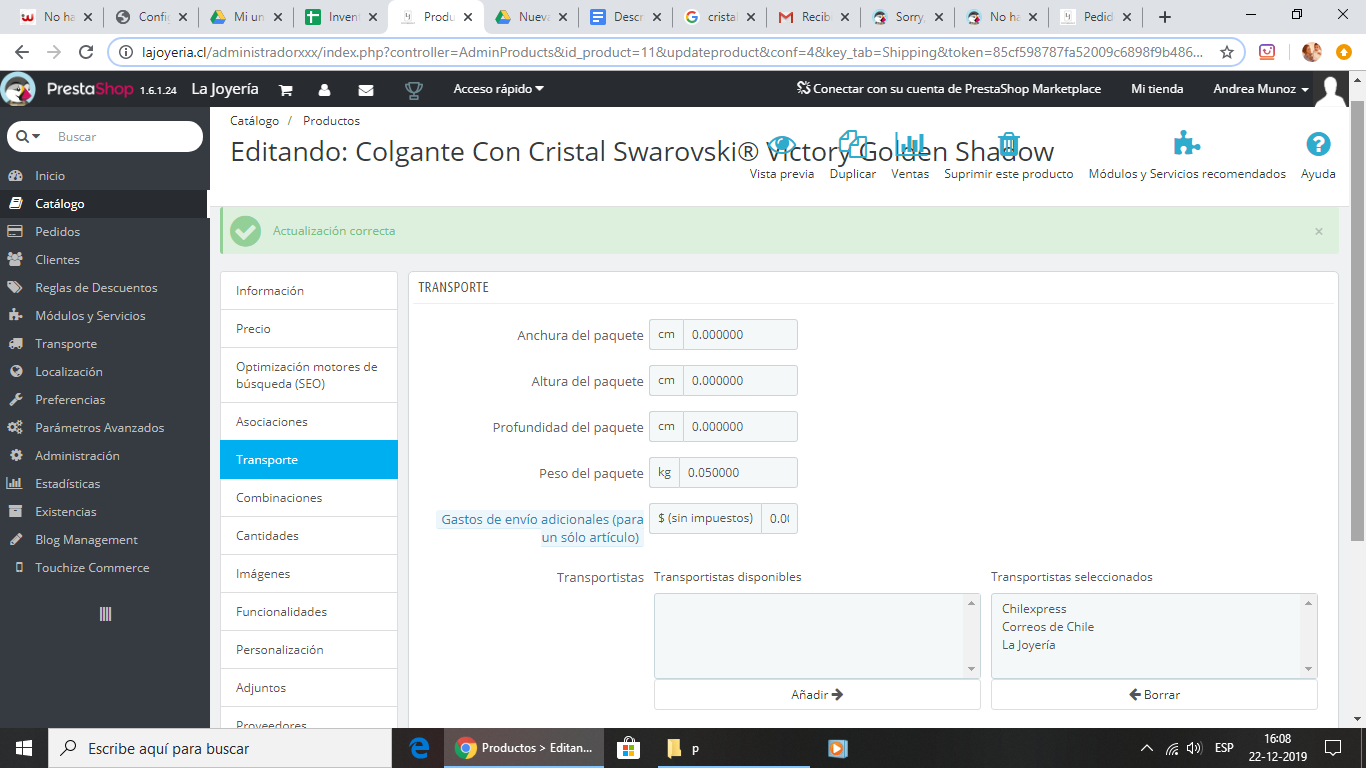Viewport: 1366px width, 768px height.
Task: Open Módulos y Servicios in the sidebar
Action: point(104,316)
